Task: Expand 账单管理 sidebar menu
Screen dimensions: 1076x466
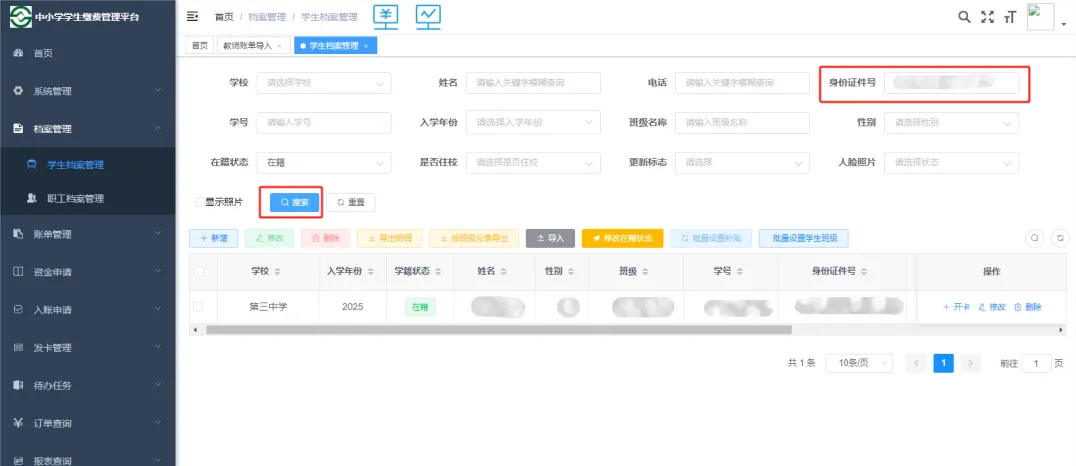Action: [x=88, y=234]
